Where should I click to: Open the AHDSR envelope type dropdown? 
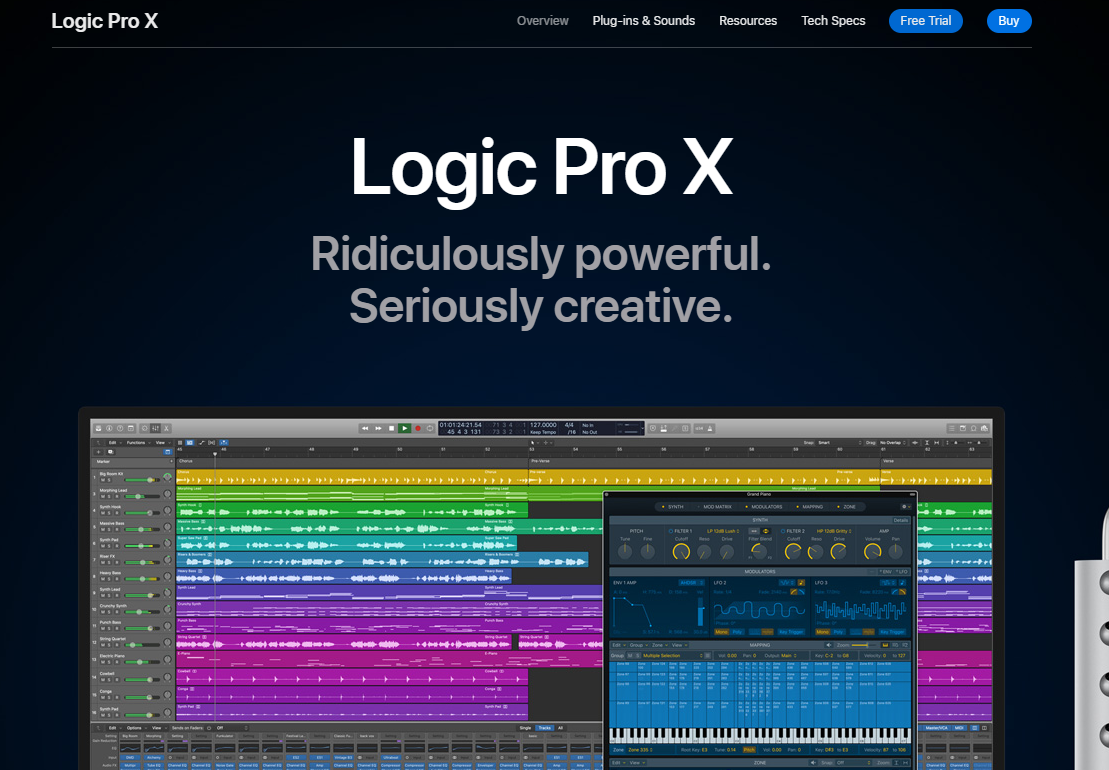(691, 583)
